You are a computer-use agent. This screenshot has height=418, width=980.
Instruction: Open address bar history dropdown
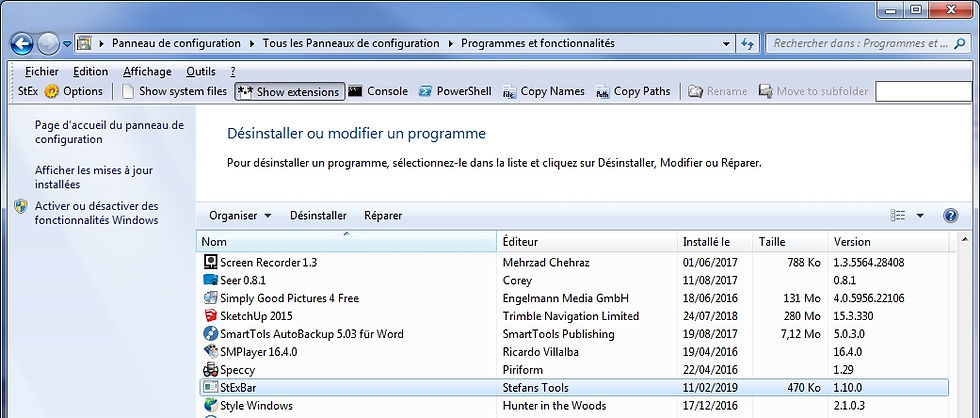[x=726, y=44]
